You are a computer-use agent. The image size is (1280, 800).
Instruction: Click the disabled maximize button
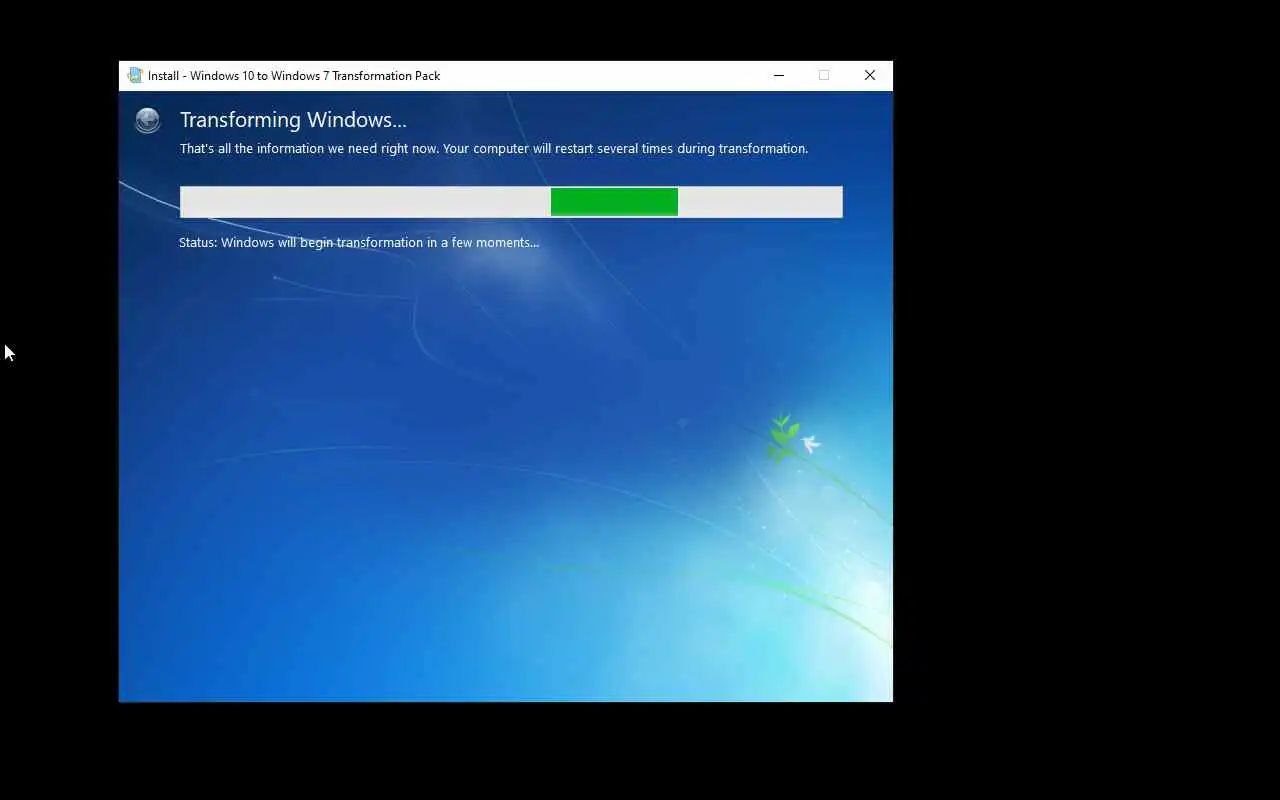pos(824,75)
